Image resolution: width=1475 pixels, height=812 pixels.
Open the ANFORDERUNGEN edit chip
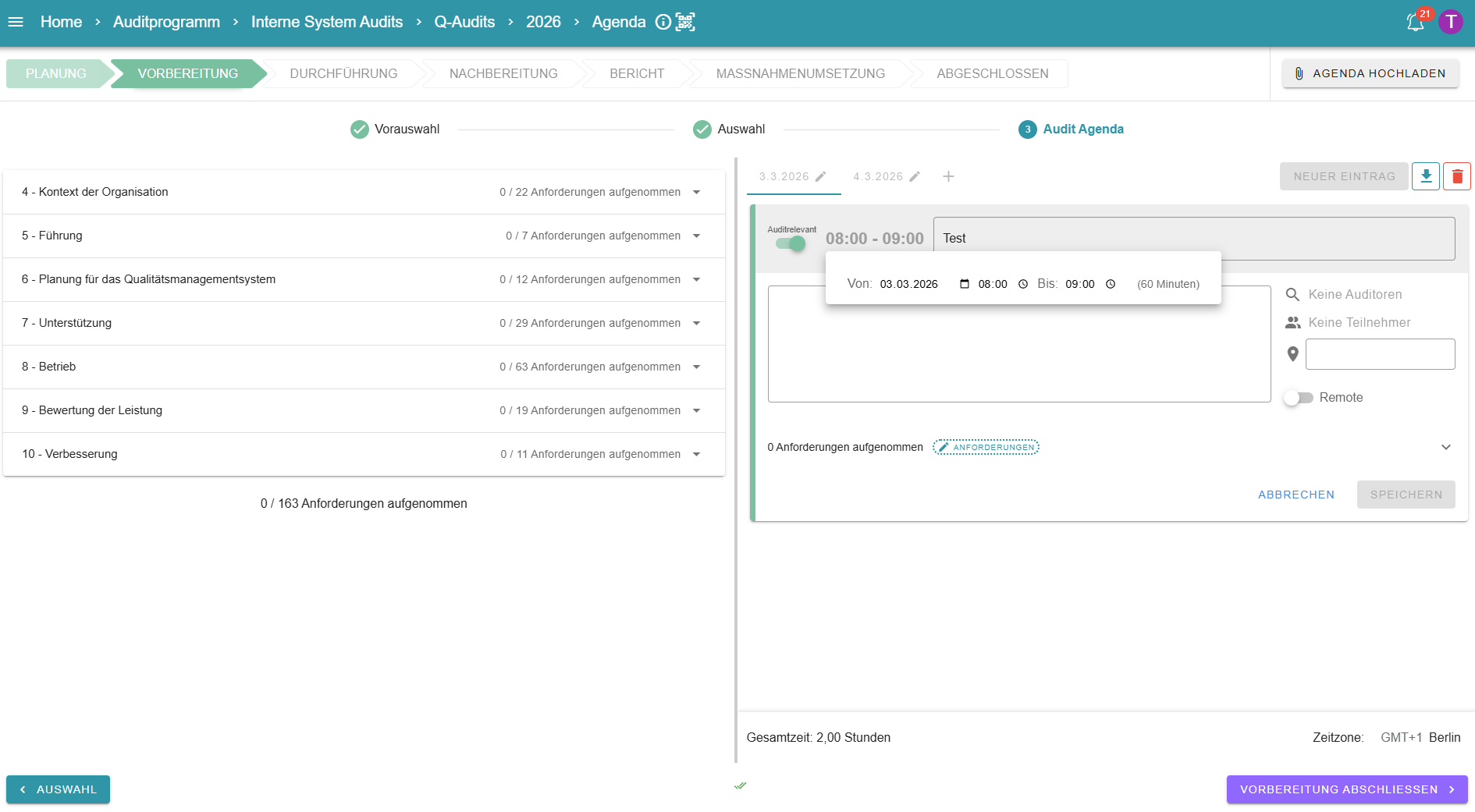(x=986, y=447)
